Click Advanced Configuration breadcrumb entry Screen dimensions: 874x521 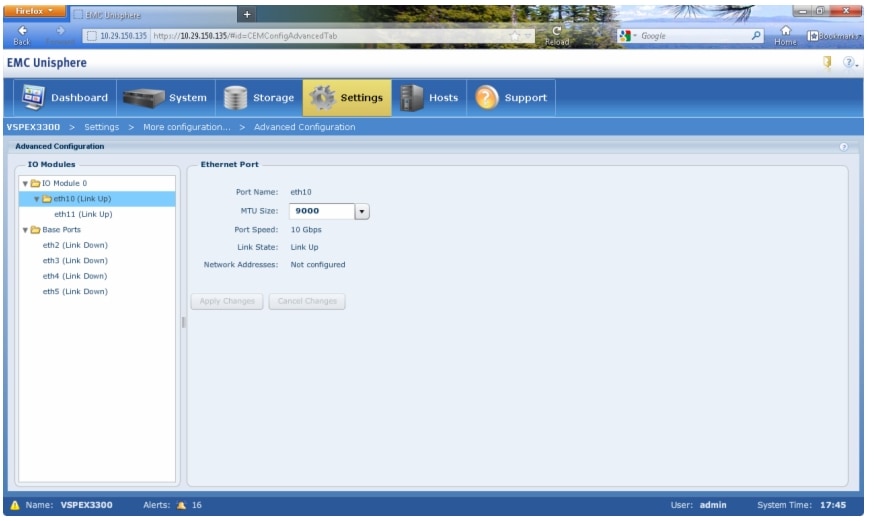(x=305, y=128)
